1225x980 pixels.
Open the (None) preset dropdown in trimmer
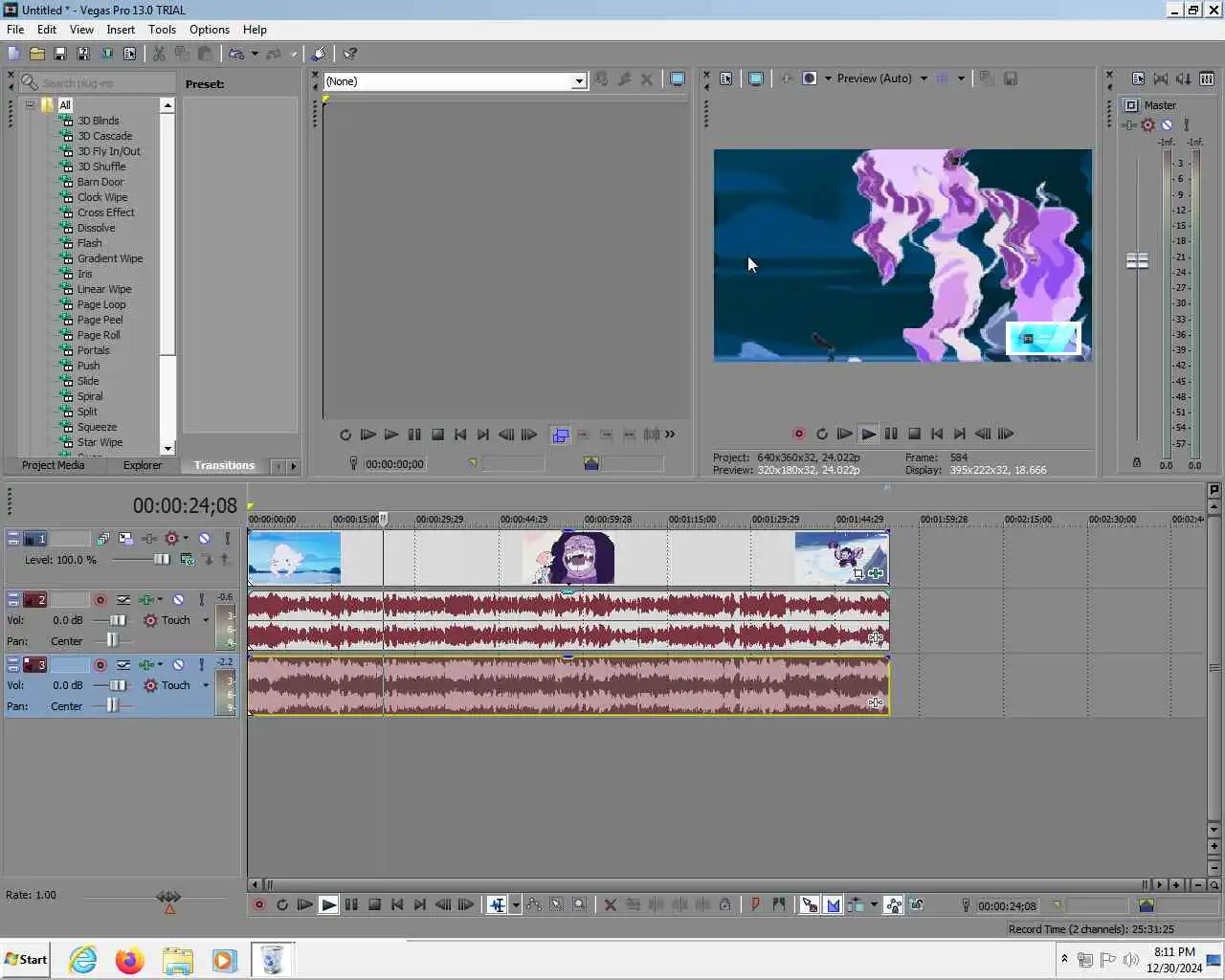pyautogui.click(x=578, y=81)
